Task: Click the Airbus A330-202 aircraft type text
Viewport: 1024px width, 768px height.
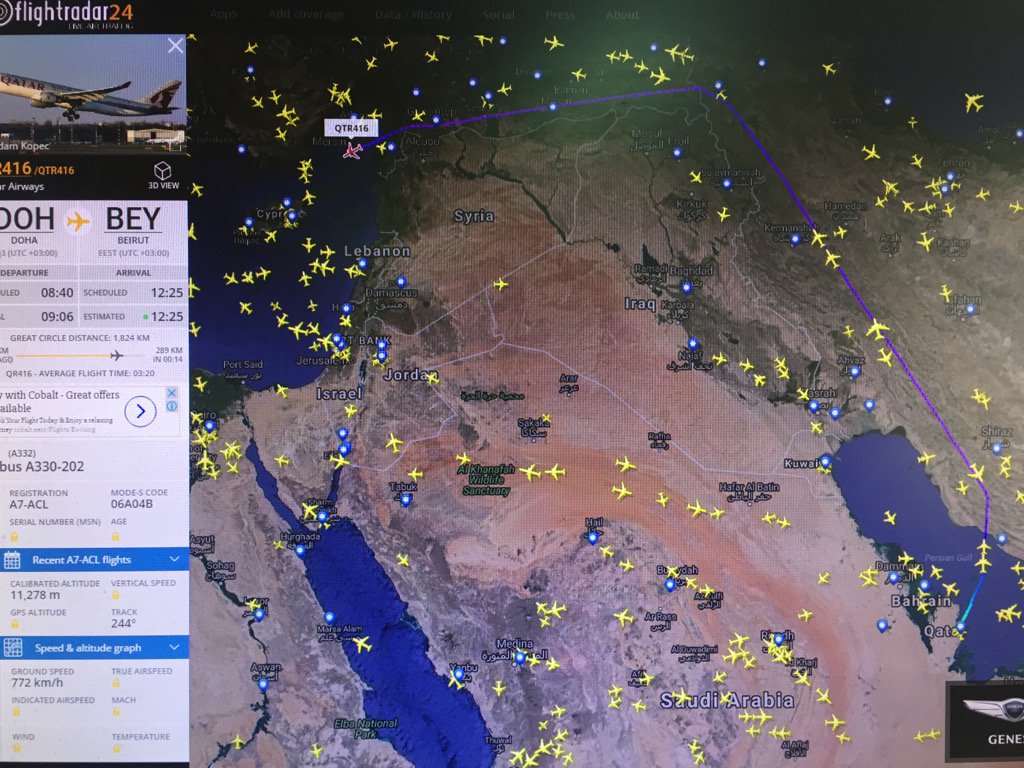Action: tap(42, 467)
